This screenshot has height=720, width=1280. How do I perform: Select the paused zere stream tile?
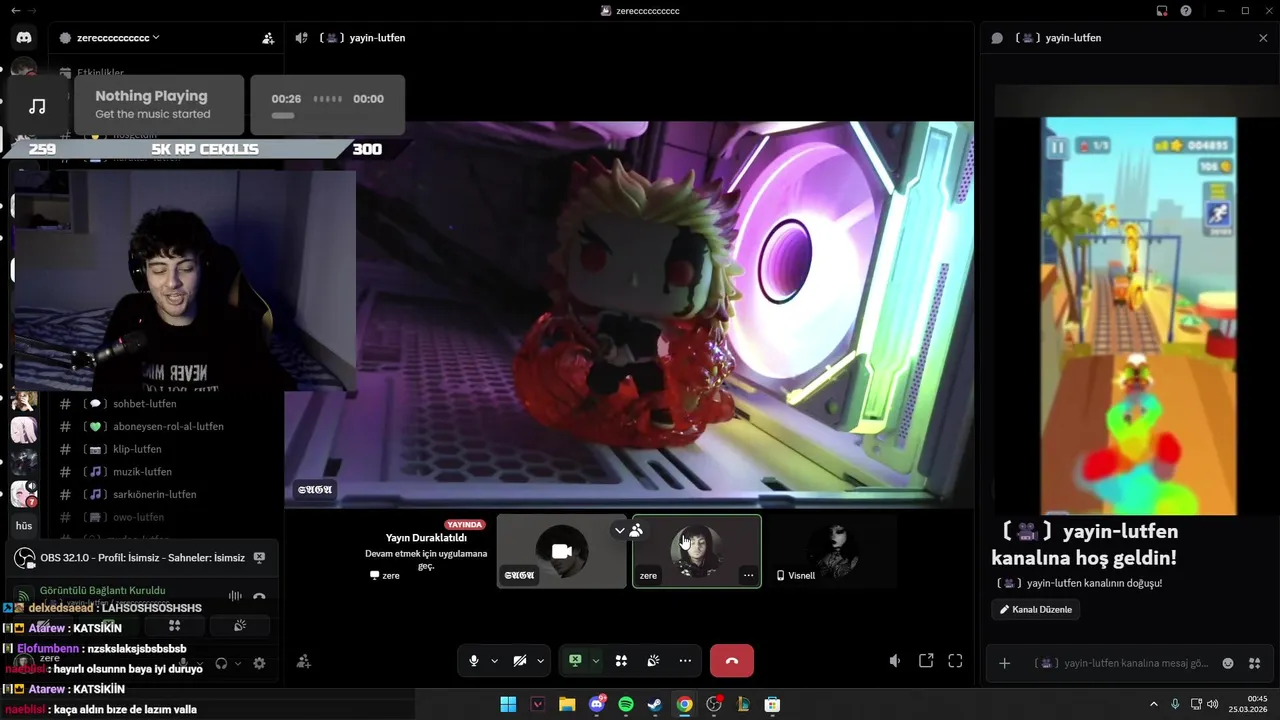[x=428, y=551]
